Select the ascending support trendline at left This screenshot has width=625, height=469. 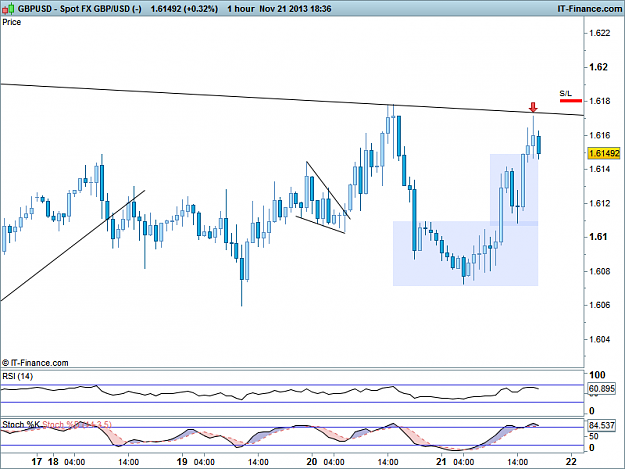(73, 245)
